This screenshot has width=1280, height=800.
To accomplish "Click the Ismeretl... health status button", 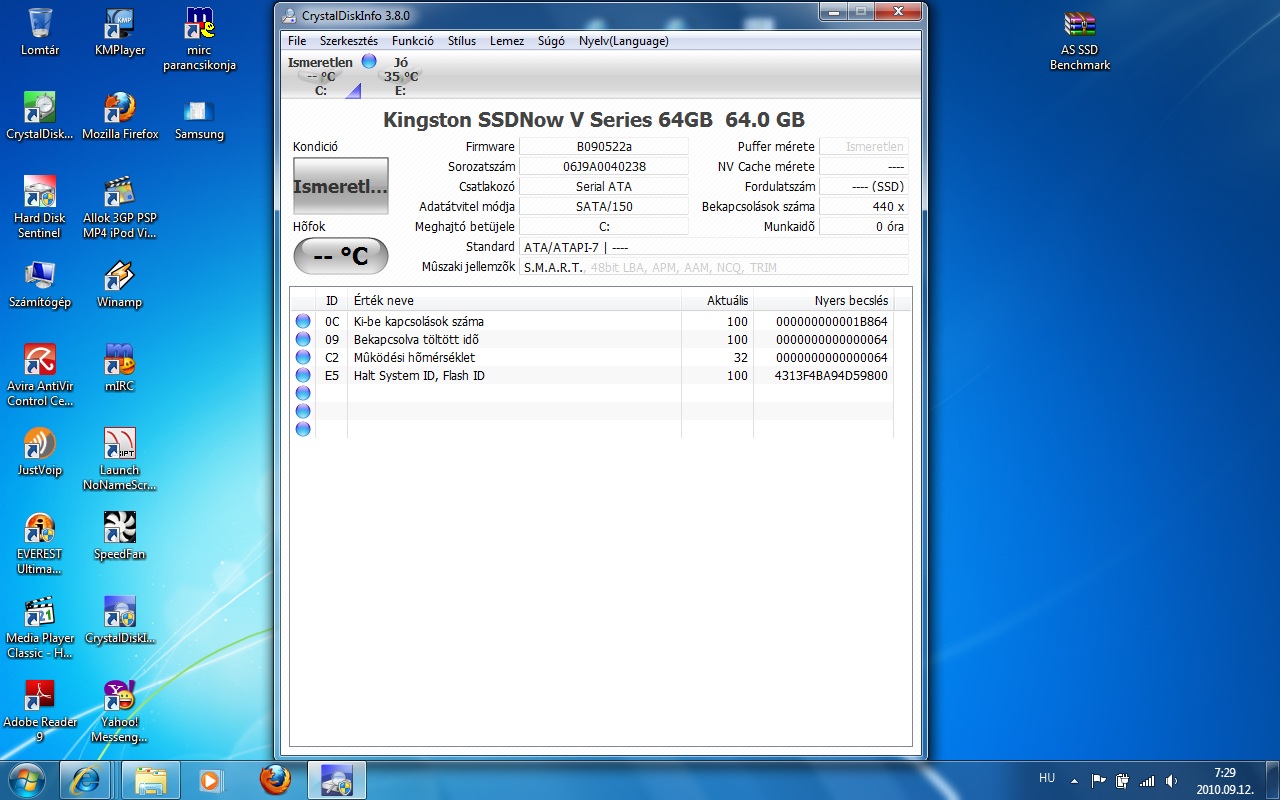I will (x=340, y=186).
